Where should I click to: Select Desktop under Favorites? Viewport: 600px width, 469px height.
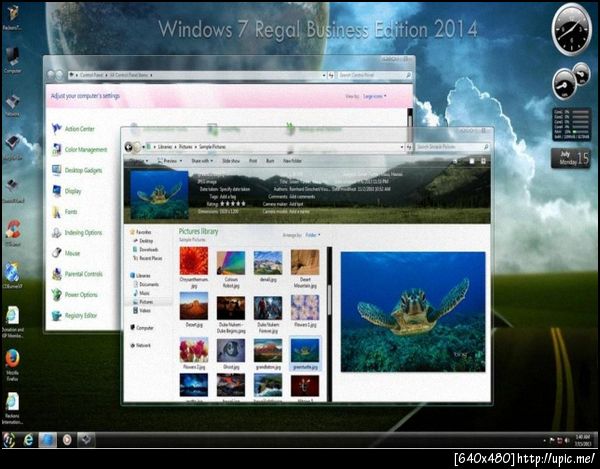pos(143,241)
